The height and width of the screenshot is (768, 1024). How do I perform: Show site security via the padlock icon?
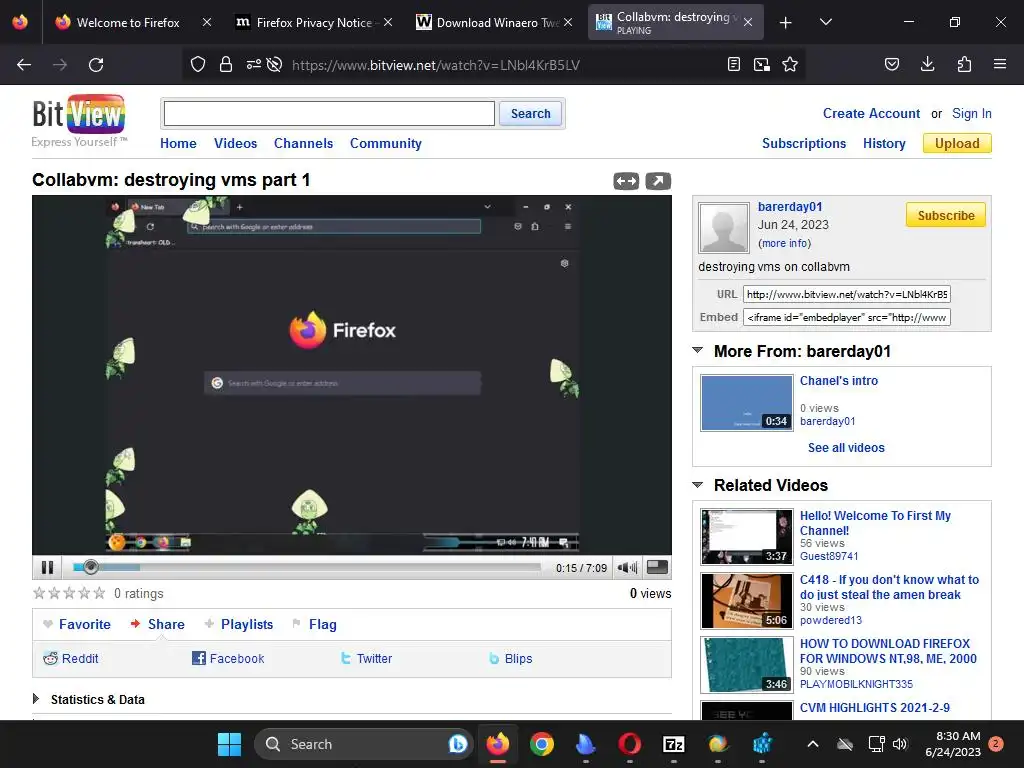coord(226,64)
